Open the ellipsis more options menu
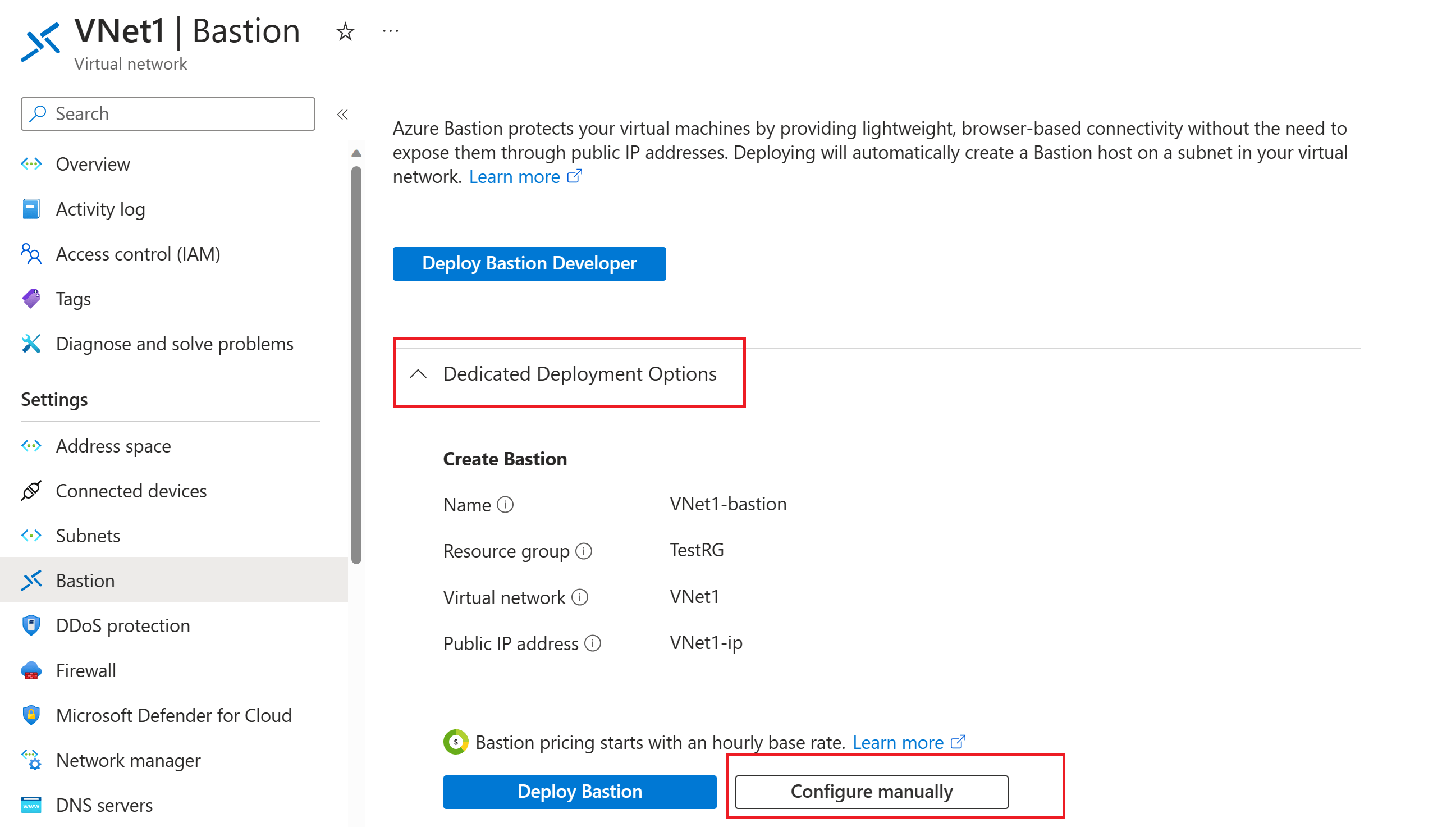 tap(390, 30)
